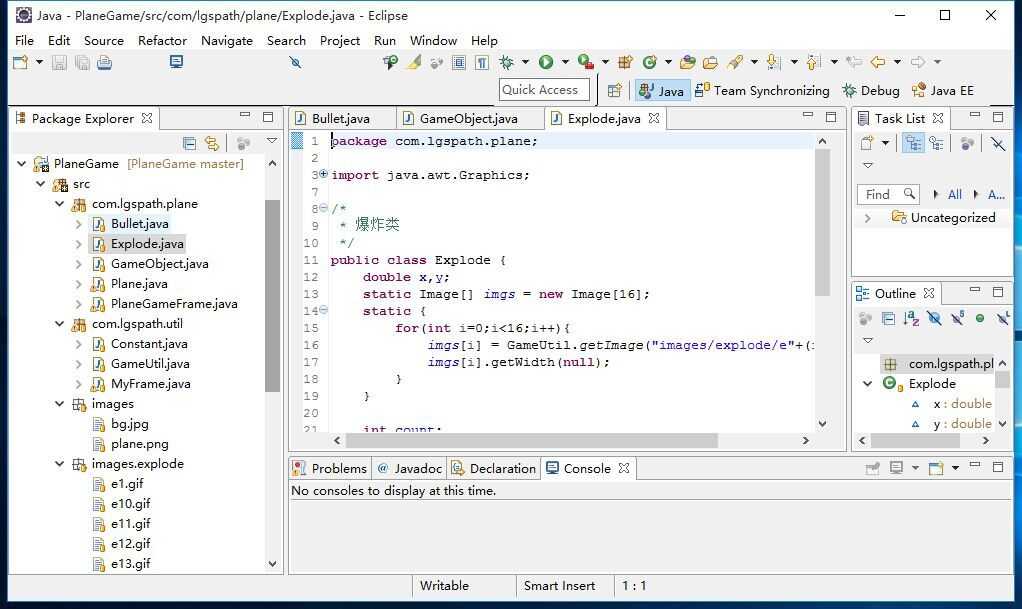Screen dimensions: 1022x609
Task: Toggle Hide Fields in Outline view
Action: (934, 319)
